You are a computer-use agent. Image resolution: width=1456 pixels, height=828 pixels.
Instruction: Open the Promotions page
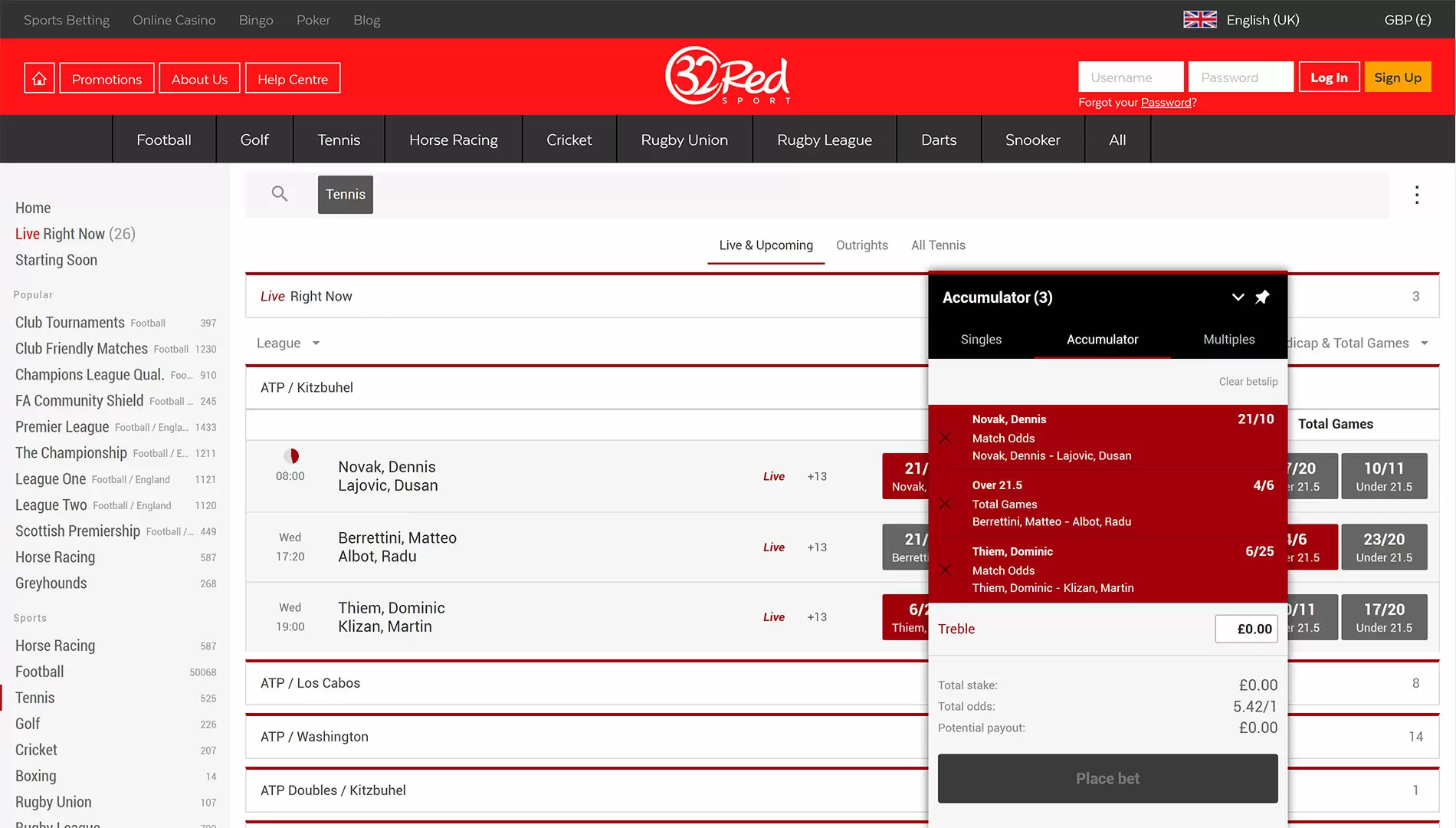coord(107,78)
